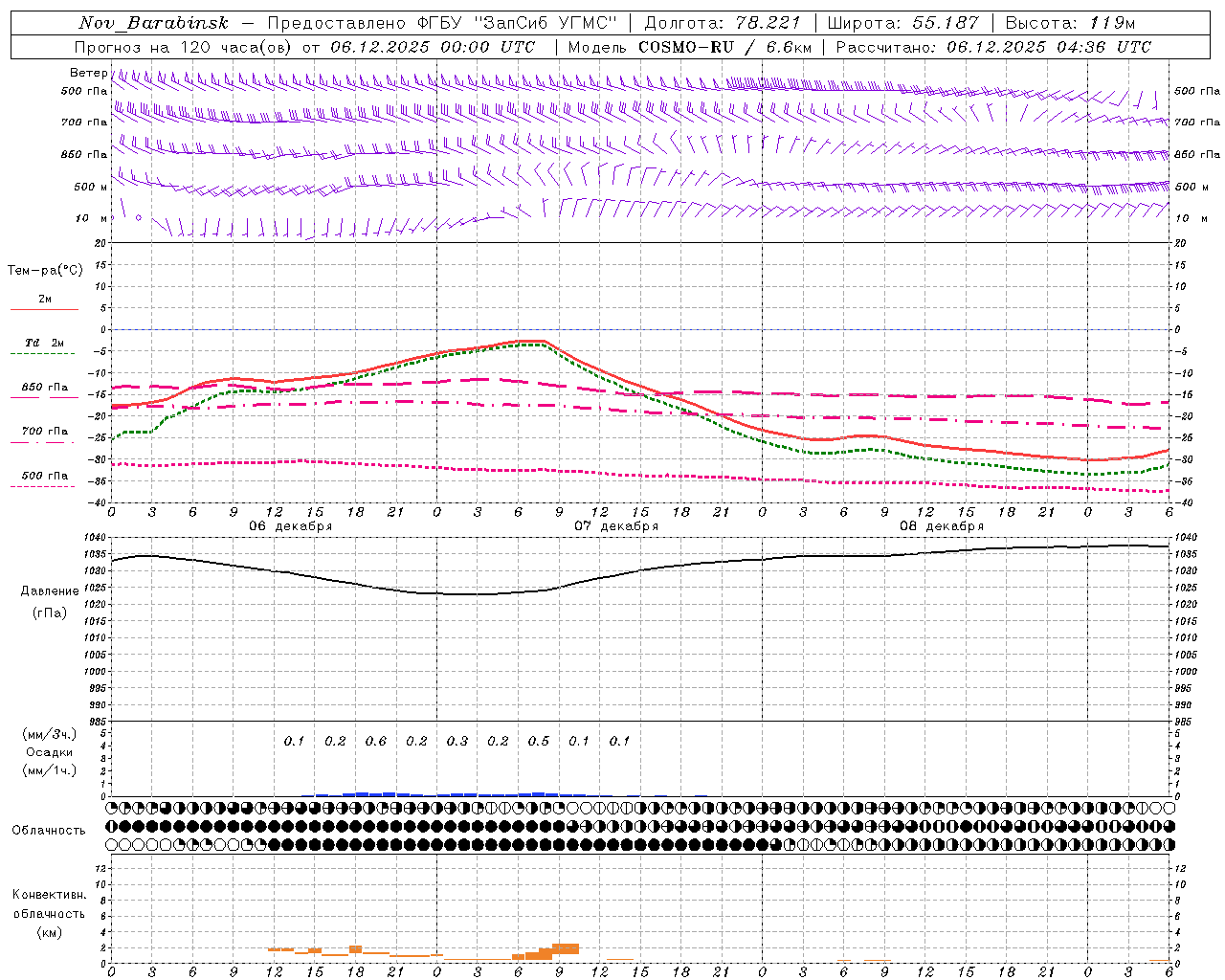The width and height of the screenshot is (1225, 980).
Task: Click the '(гПа)' pressure unit label
Action: [50, 612]
